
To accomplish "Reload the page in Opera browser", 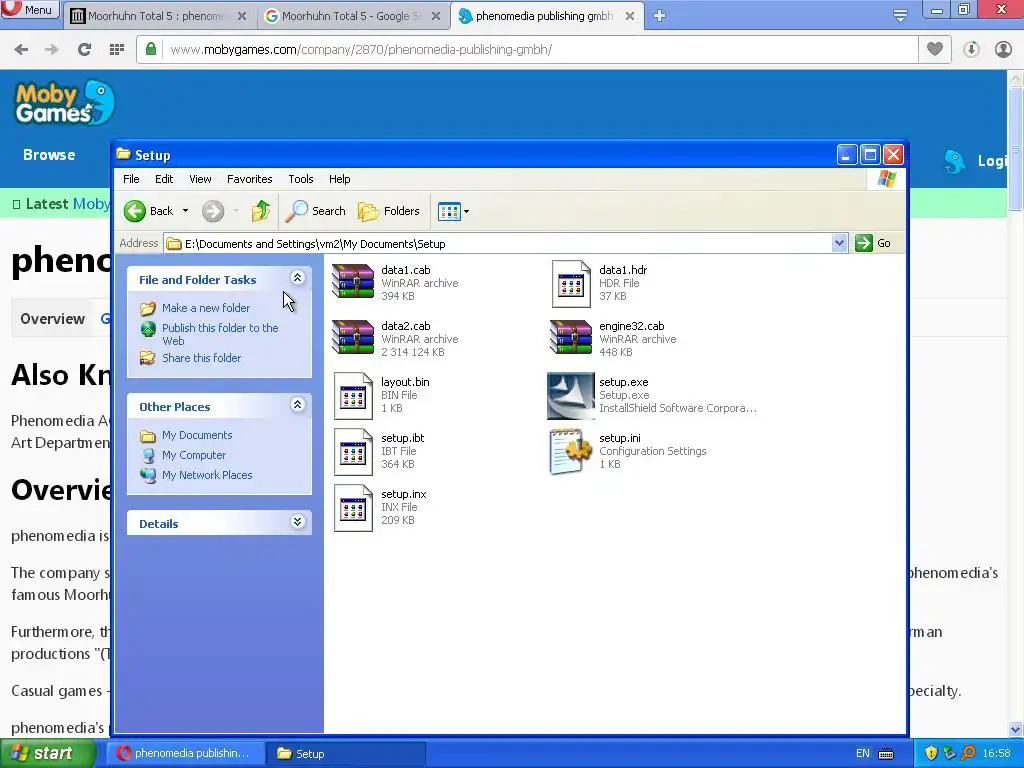I will 84,49.
